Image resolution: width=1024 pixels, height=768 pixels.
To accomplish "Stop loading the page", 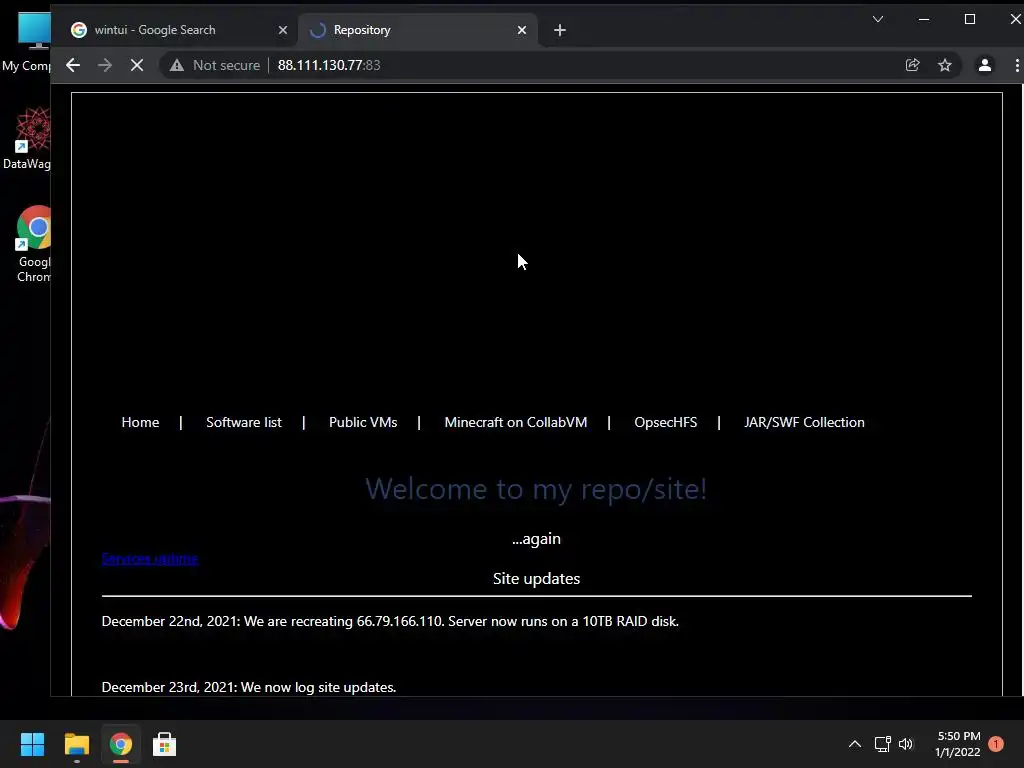I will coord(136,65).
